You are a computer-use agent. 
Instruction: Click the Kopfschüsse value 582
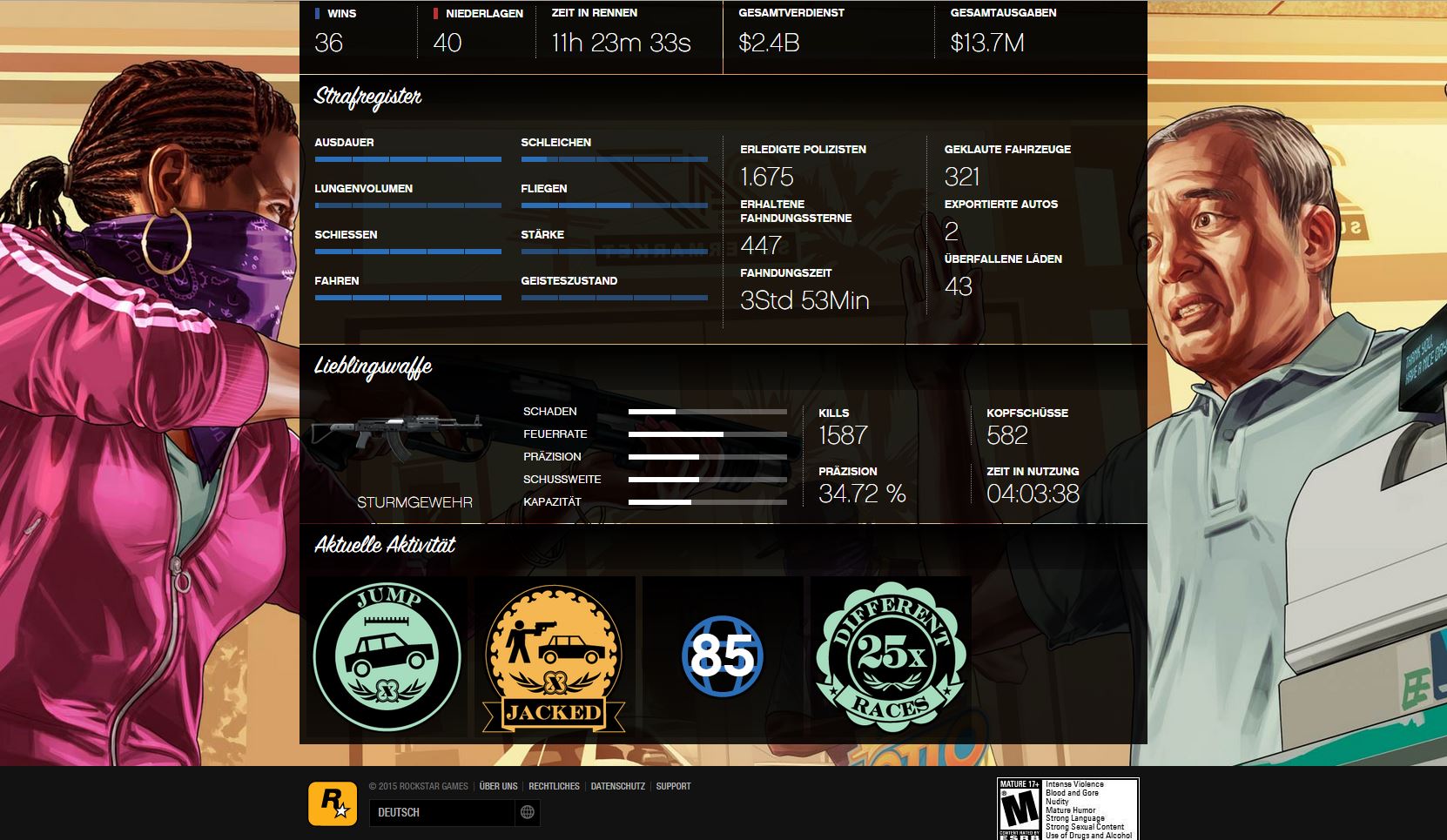point(1007,435)
